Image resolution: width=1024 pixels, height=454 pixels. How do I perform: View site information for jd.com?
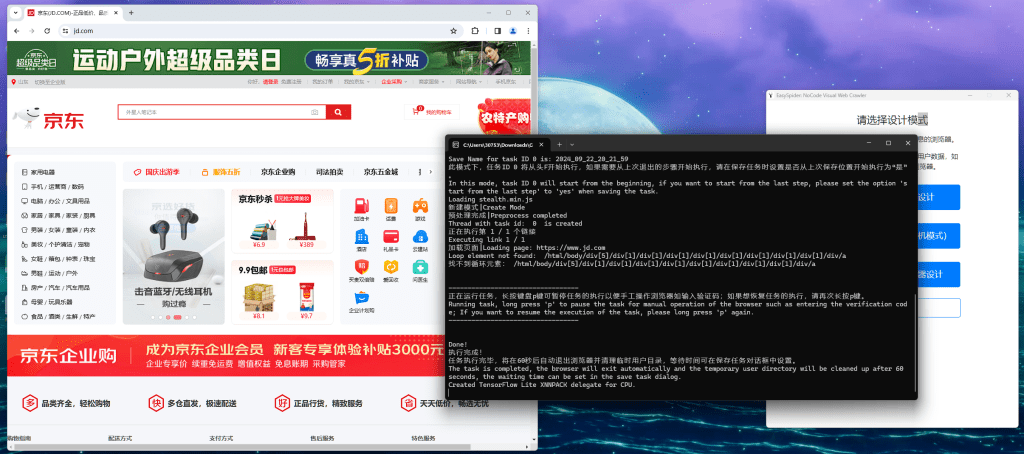click(65, 31)
